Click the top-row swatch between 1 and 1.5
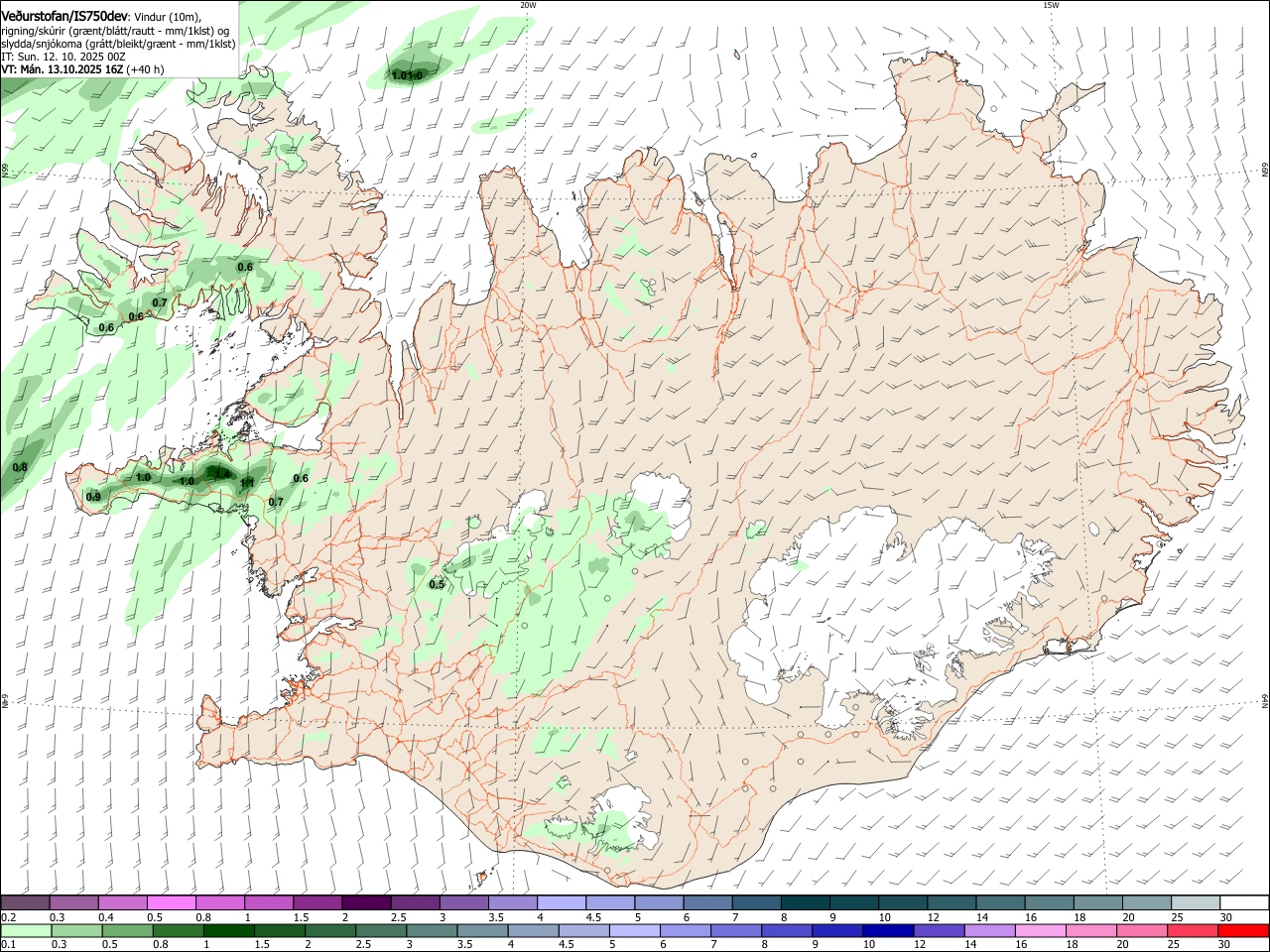The image size is (1270, 952). (x=268, y=902)
